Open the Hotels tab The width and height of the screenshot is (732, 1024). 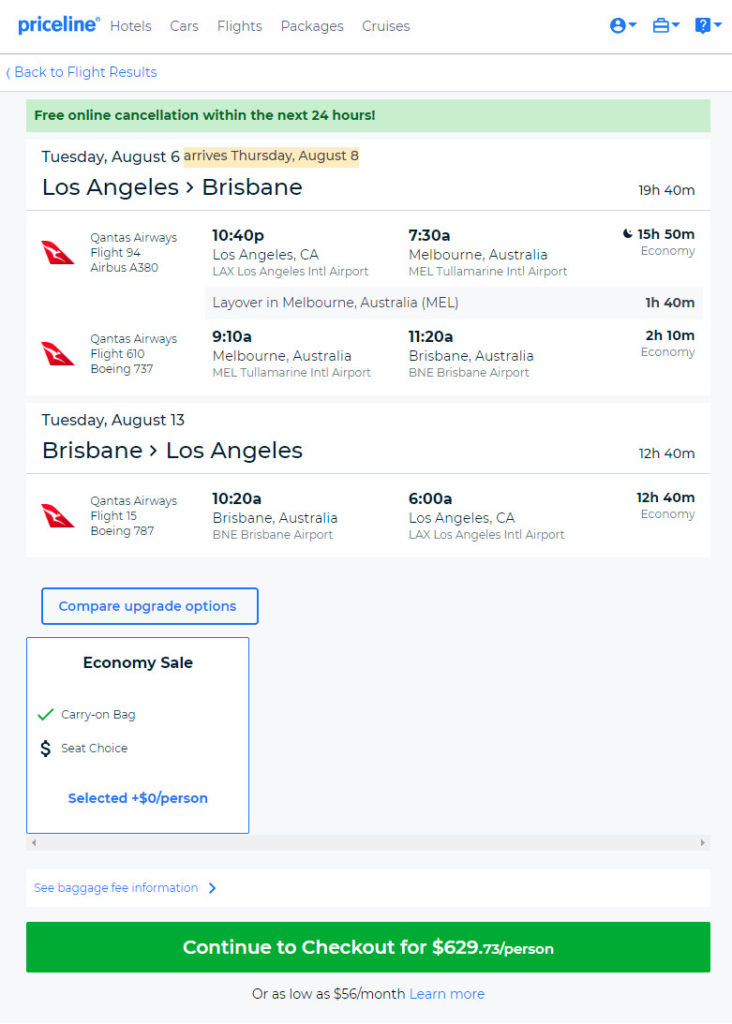pyautogui.click(x=131, y=26)
